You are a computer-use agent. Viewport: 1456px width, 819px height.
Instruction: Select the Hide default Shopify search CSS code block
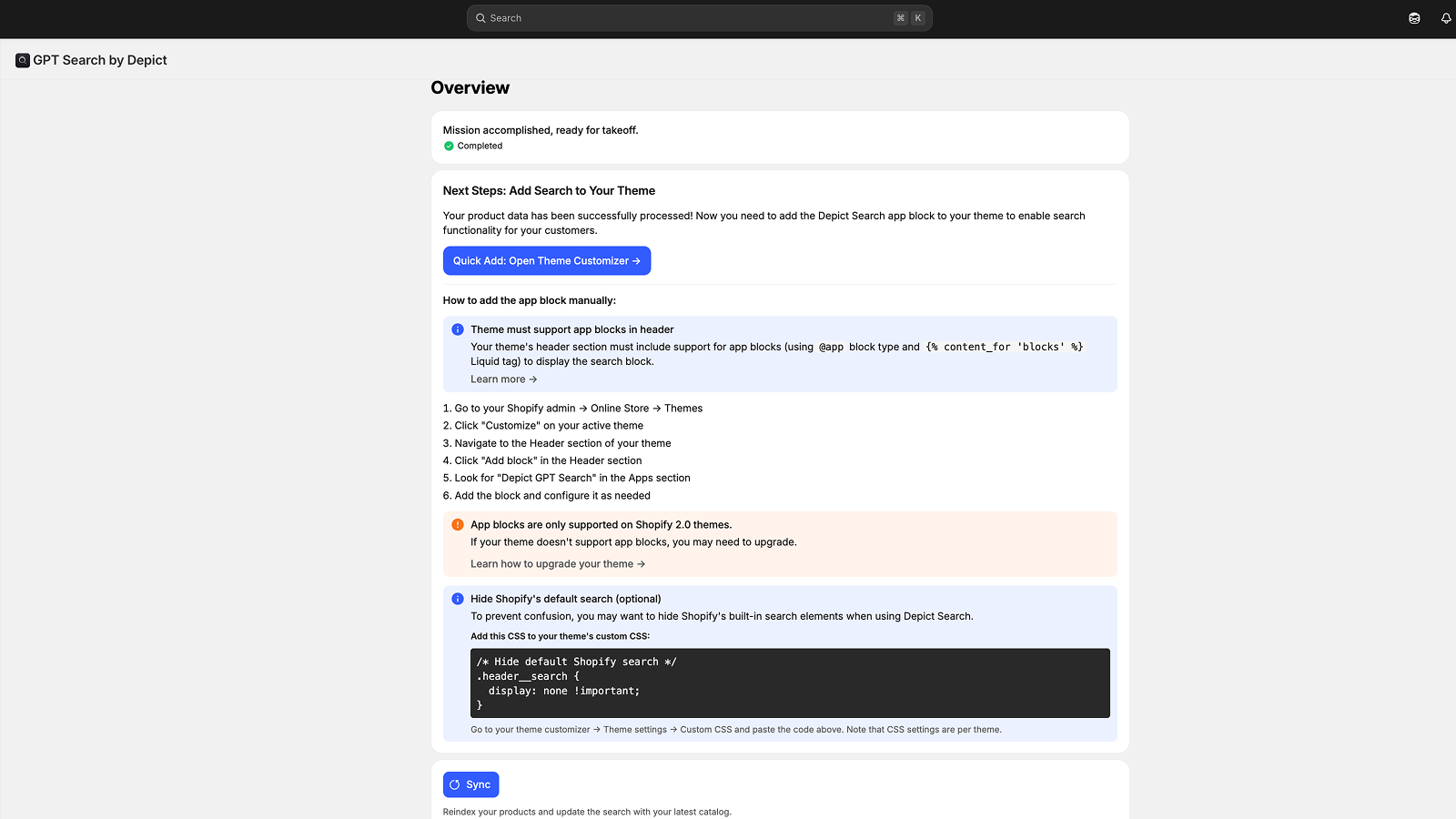click(x=790, y=682)
